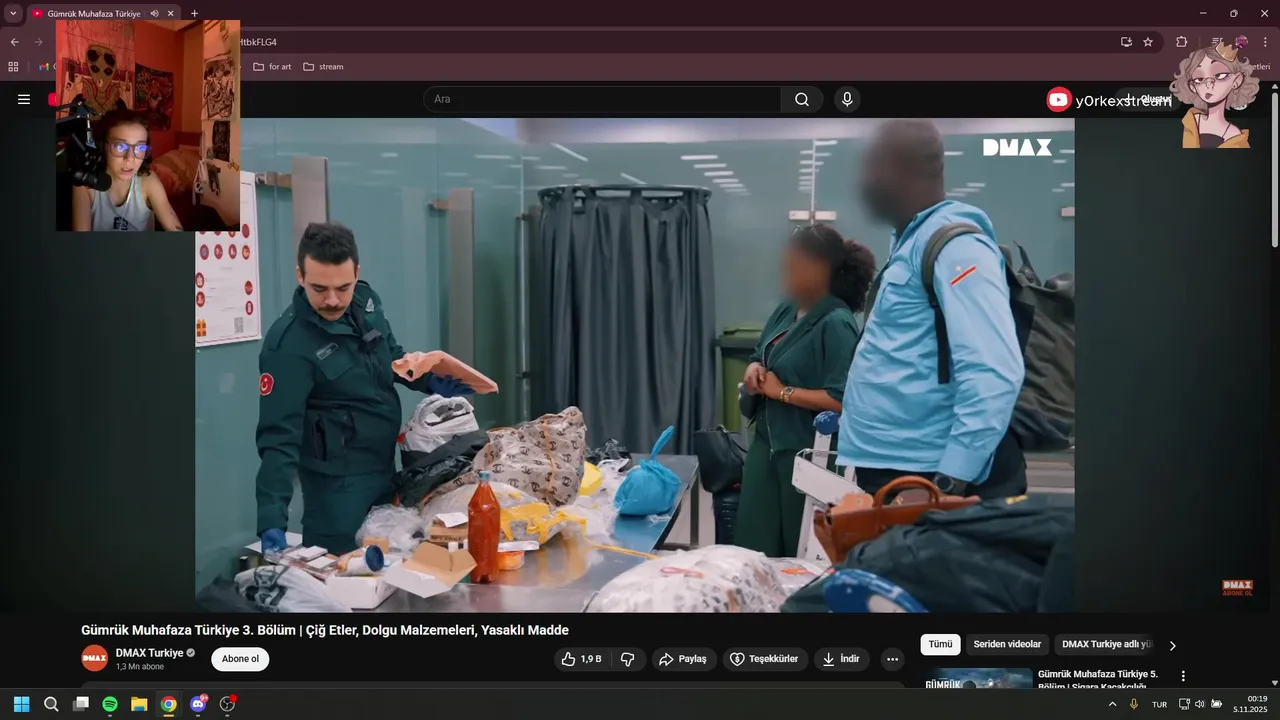Click the system tray microphone icon
The width and height of the screenshot is (1280, 720).
click(1134, 704)
